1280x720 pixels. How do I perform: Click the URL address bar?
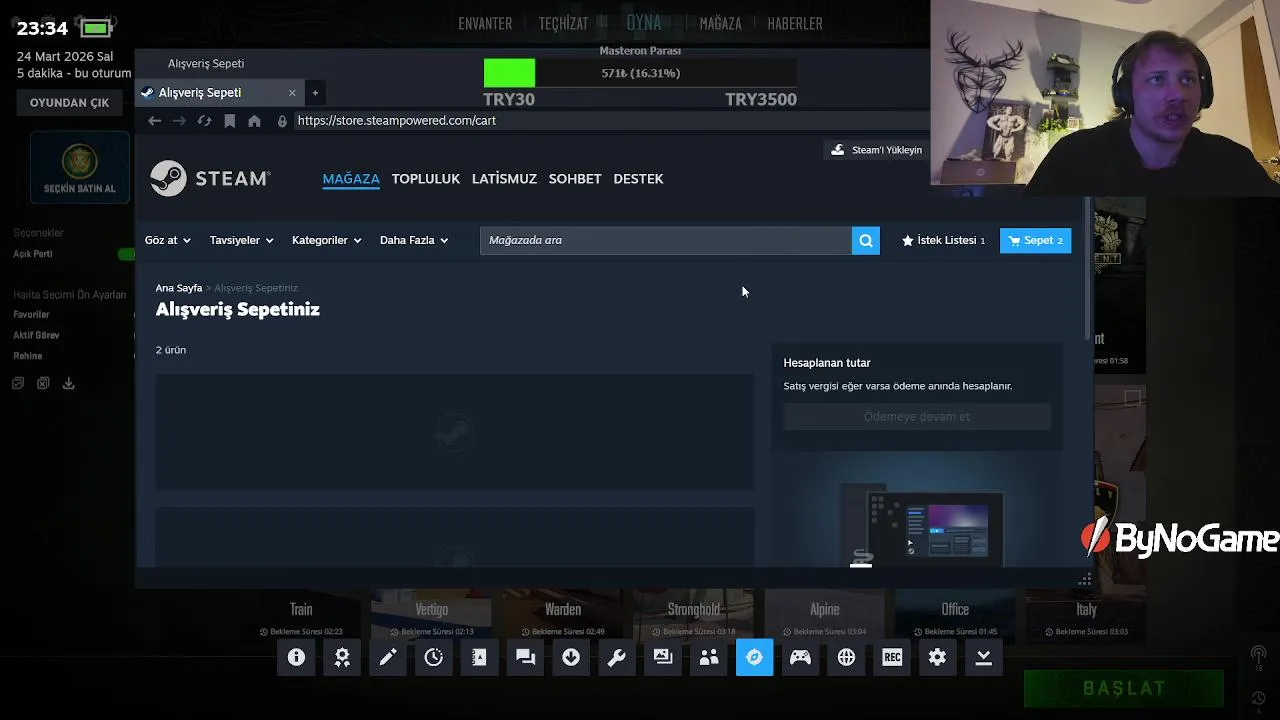pyautogui.click(x=610, y=120)
